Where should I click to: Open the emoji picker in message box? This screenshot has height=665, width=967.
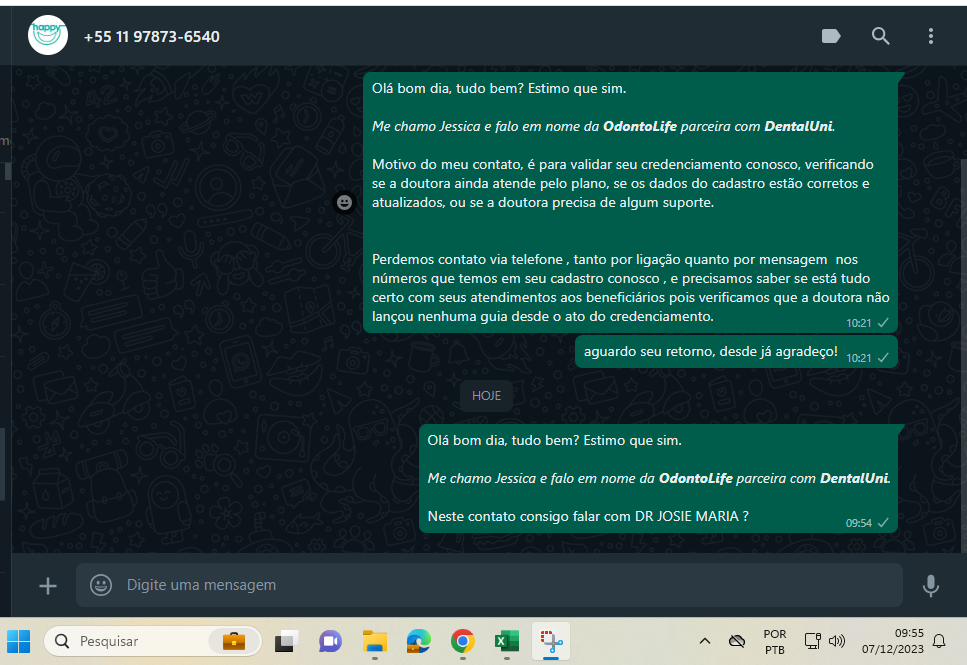tap(101, 585)
